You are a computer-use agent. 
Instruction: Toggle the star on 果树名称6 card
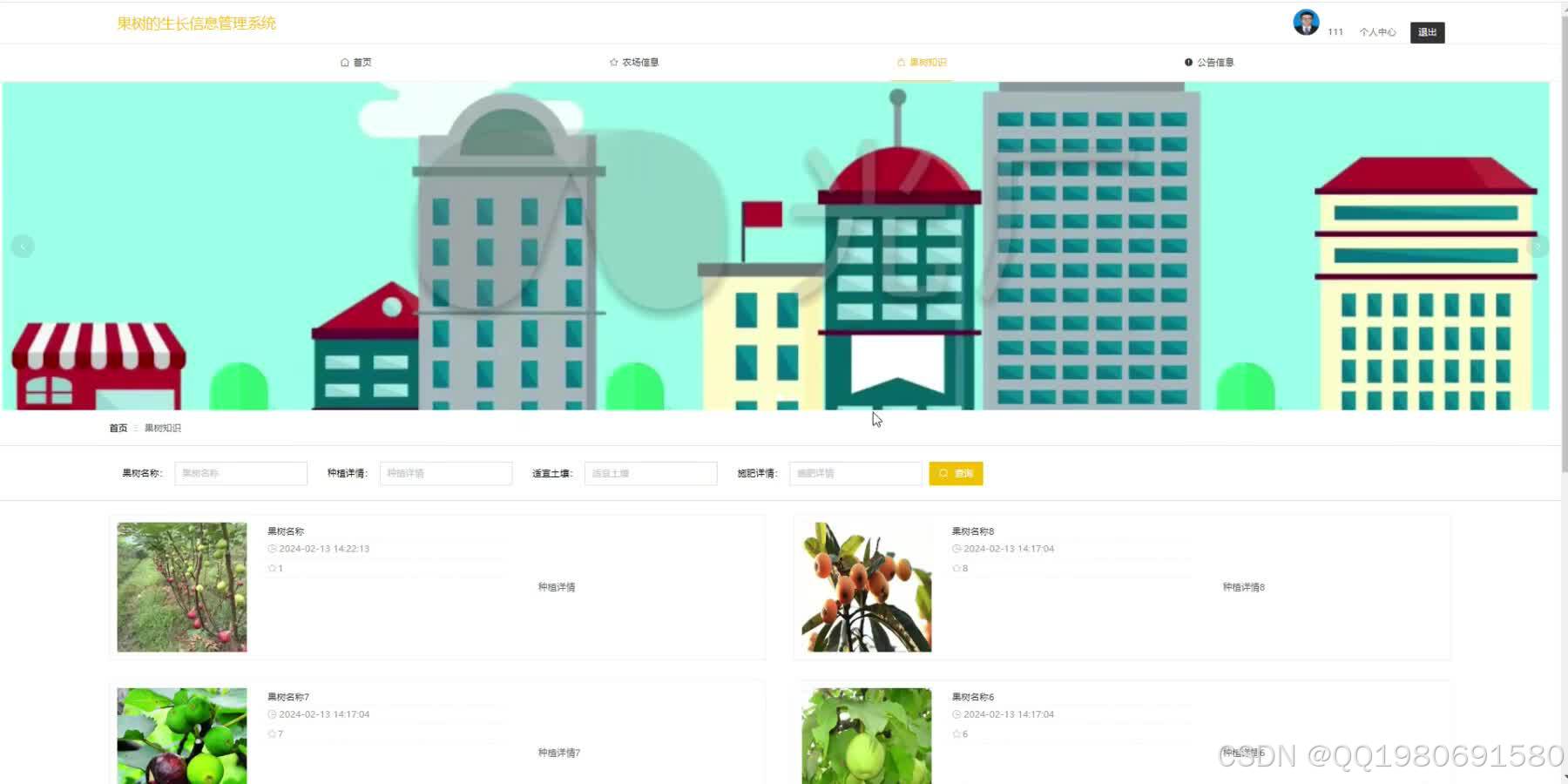tap(956, 734)
